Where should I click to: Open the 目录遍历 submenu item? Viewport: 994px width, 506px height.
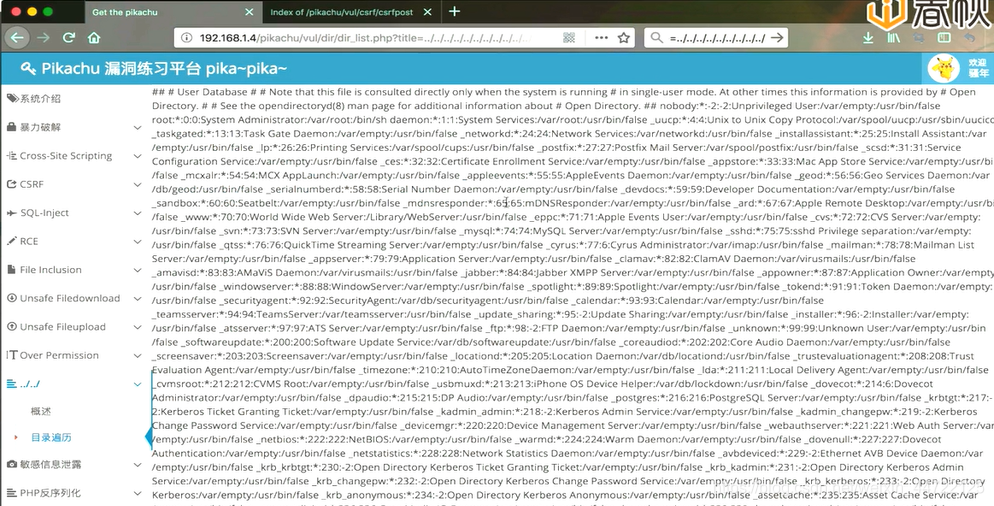coord(51,438)
